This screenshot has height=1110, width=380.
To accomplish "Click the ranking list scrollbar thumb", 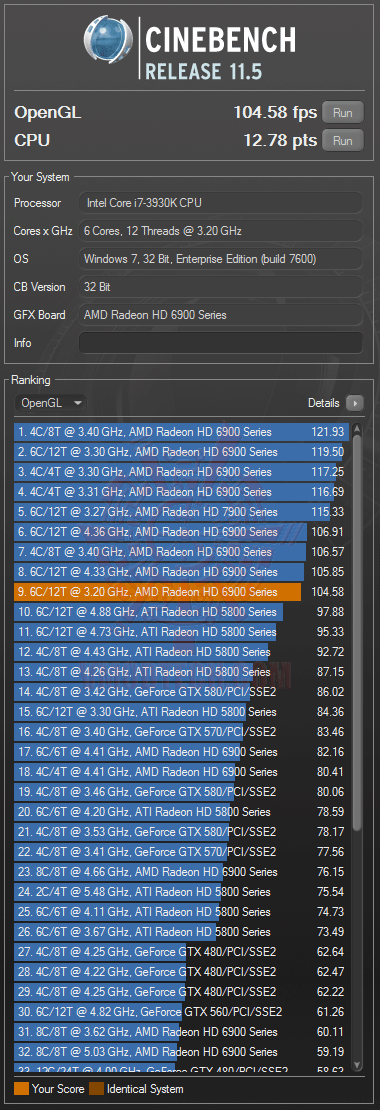I will tap(357, 634).
